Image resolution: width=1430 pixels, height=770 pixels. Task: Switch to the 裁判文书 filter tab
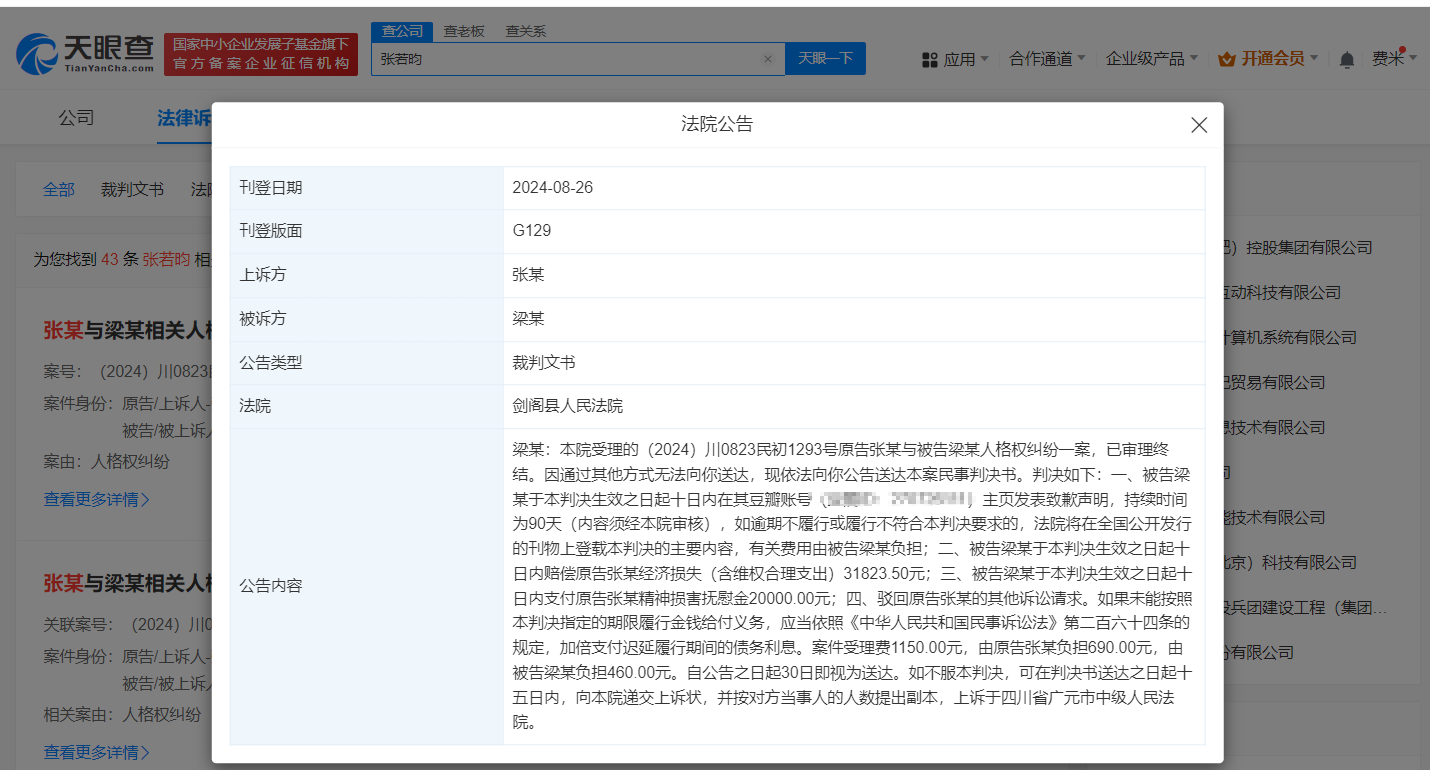click(x=132, y=189)
